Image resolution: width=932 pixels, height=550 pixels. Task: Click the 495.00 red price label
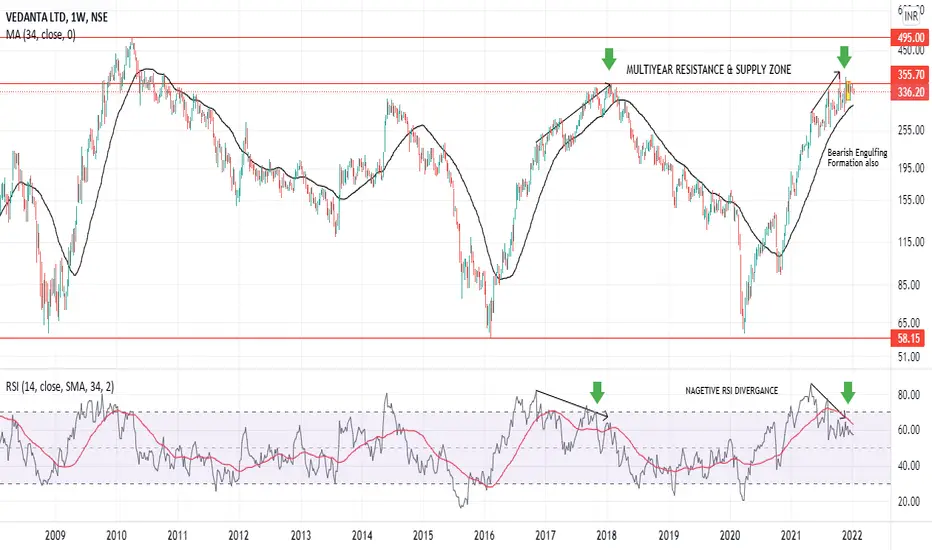coord(911,38)
